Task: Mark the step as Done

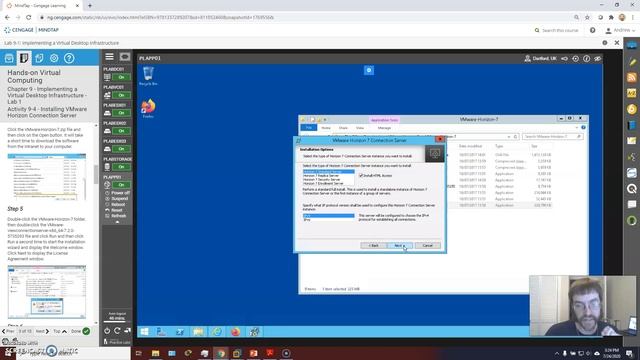Action: pyautogui.click(x=80, y=331)
